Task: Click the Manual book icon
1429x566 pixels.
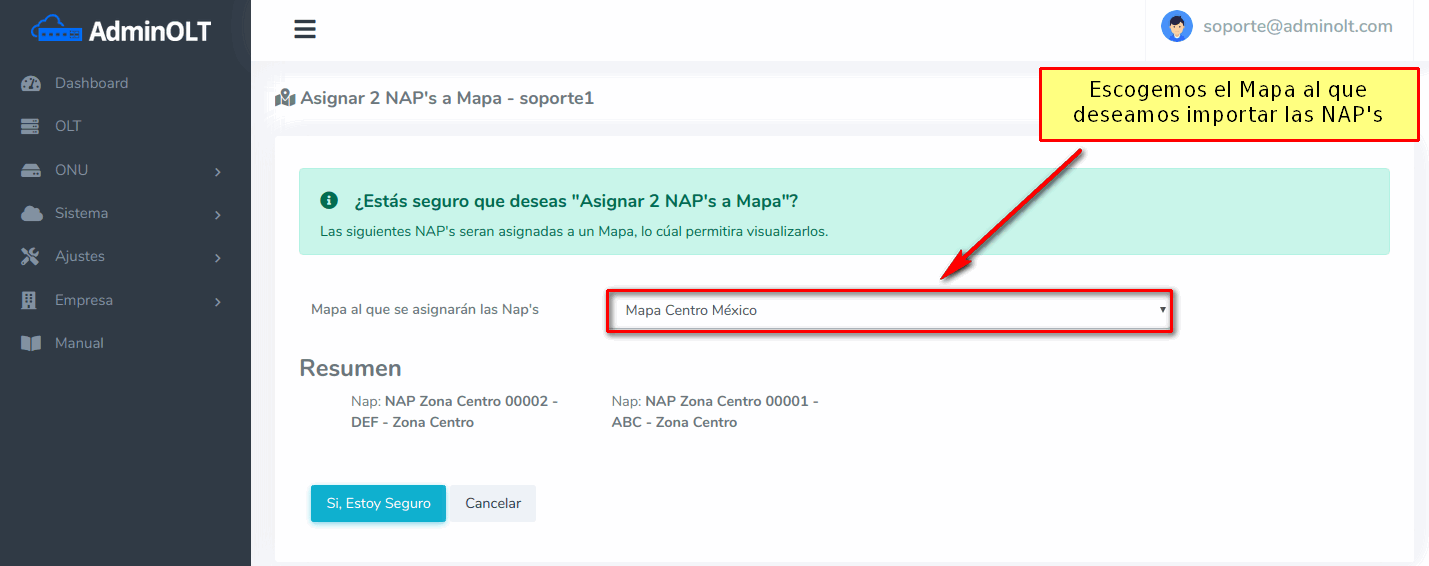Action: click(31, 344)
